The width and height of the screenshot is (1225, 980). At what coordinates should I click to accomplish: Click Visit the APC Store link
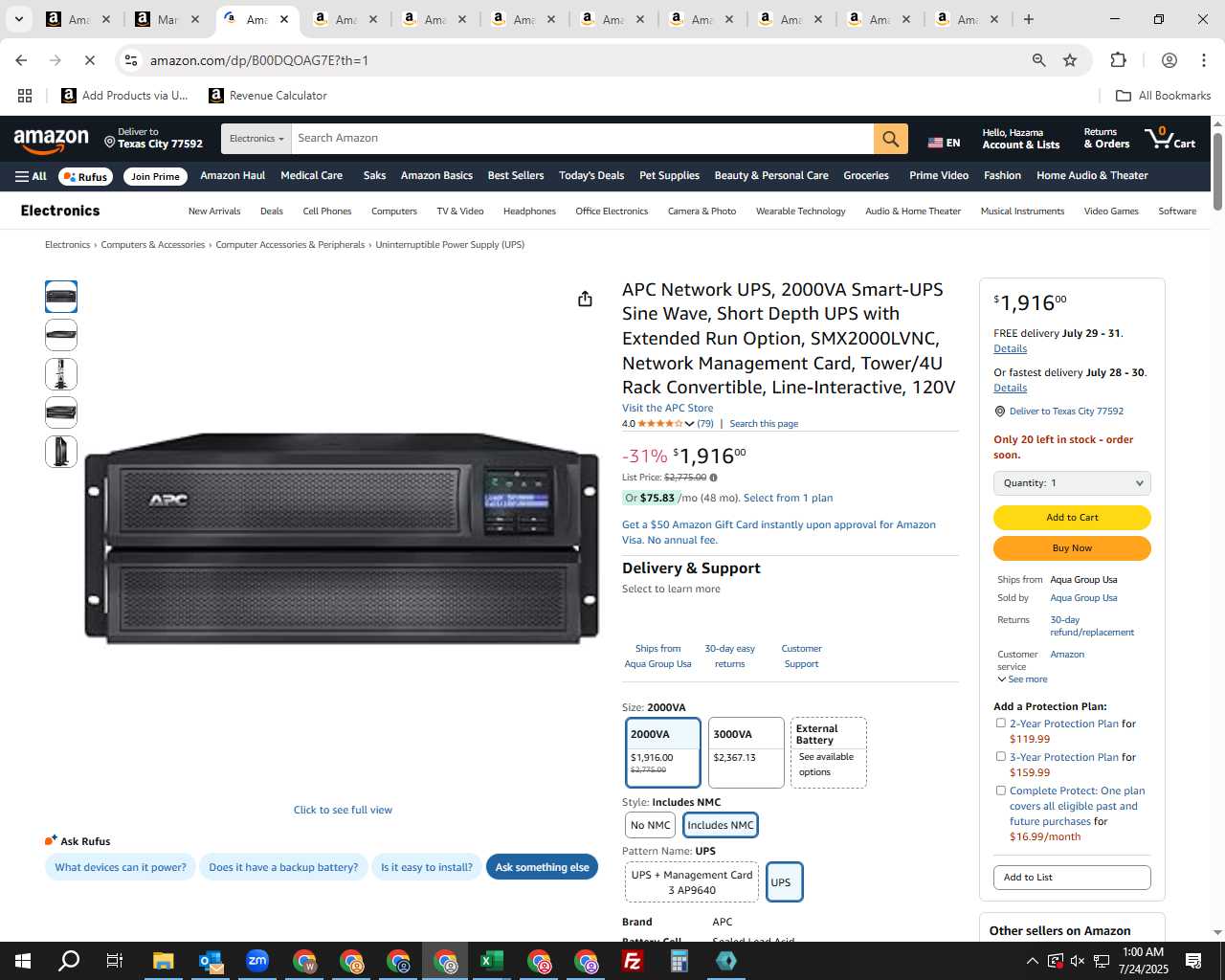coord(667,408)
